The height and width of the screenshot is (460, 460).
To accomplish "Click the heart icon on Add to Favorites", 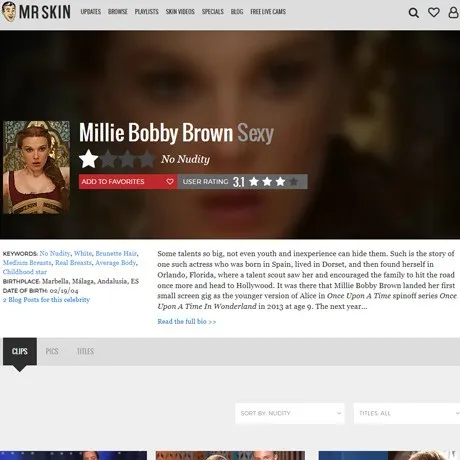I will tap(170, 182).
